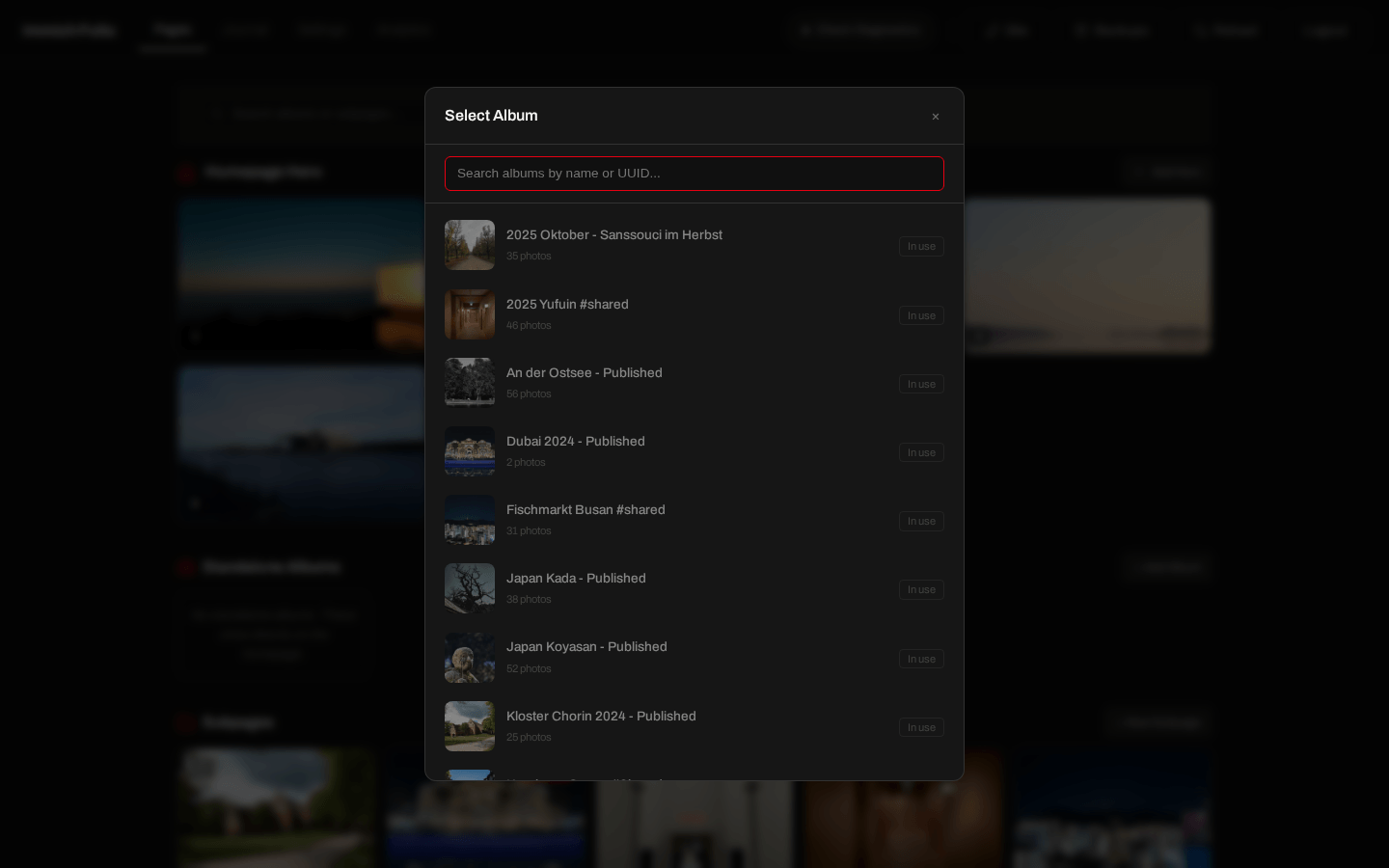Image resolution: width=1389 pixels, height=868 pixels.
Task: Close the Select Album dialog
Action: [935, 117]
